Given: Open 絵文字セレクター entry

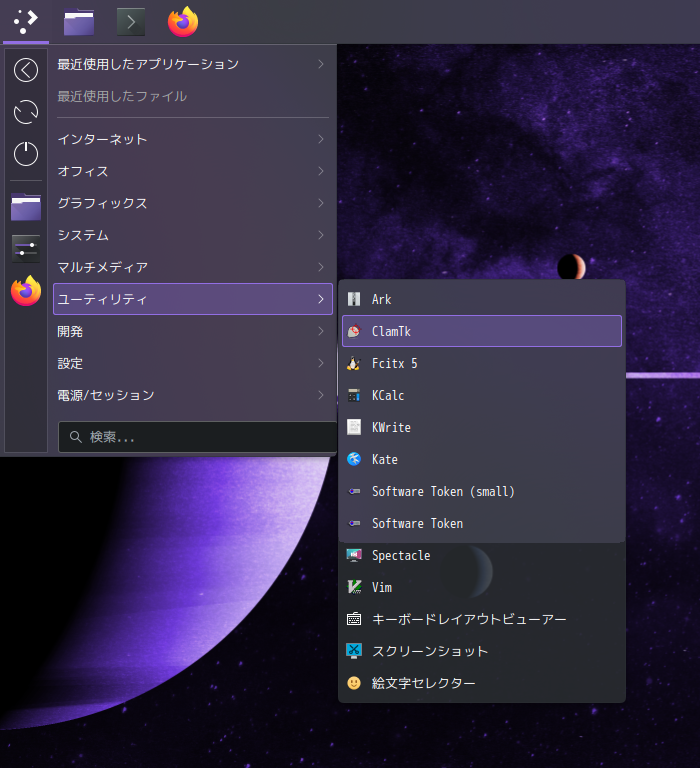Looking at the screenshot, I should (482, 683).
